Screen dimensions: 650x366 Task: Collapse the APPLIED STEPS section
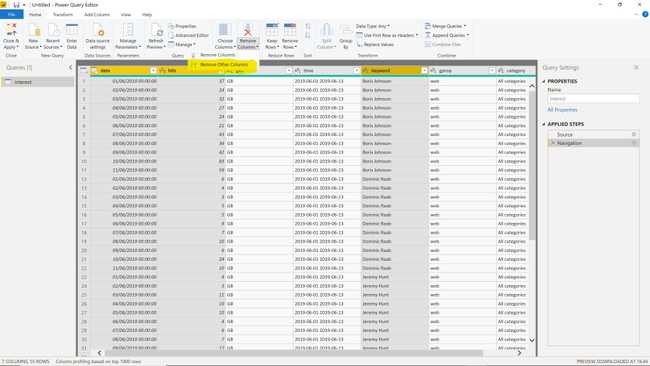544,124
